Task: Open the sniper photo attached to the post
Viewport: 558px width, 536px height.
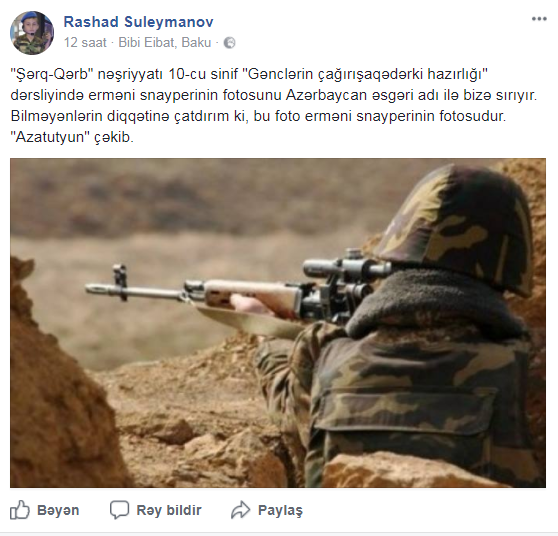Action: click(x=278, y=323)
